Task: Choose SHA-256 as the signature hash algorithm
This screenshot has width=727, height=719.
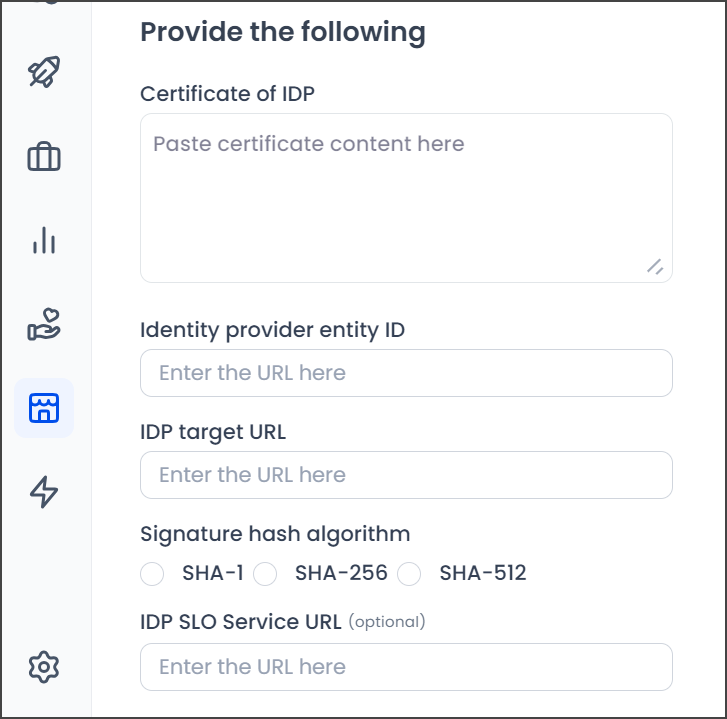Action: point(265,574)
